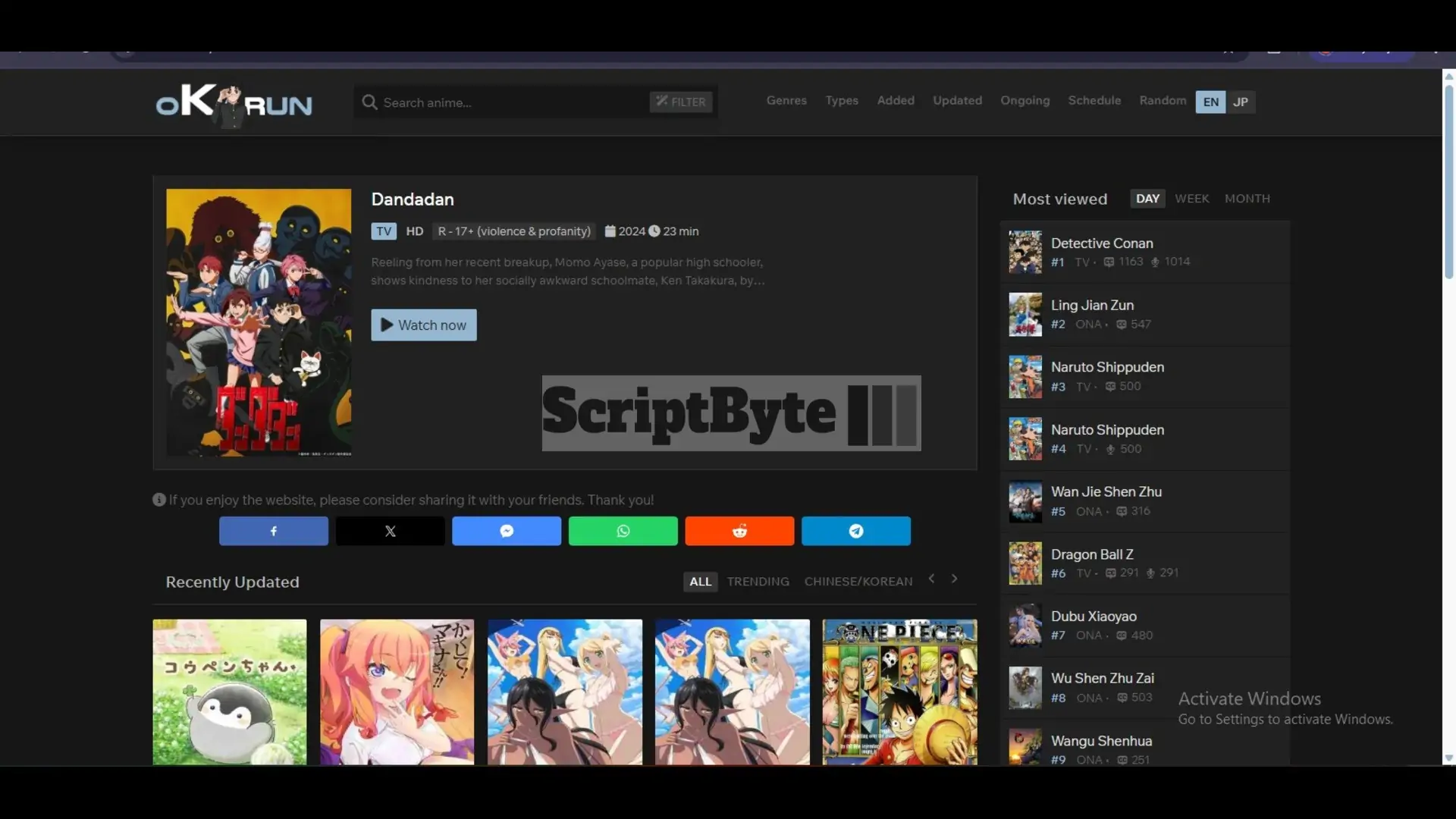Image resolution: width=1456 pixels, height=819 pixels.
Task: Click the magnifying glass search icon
Action: click(x=369, y=102)
